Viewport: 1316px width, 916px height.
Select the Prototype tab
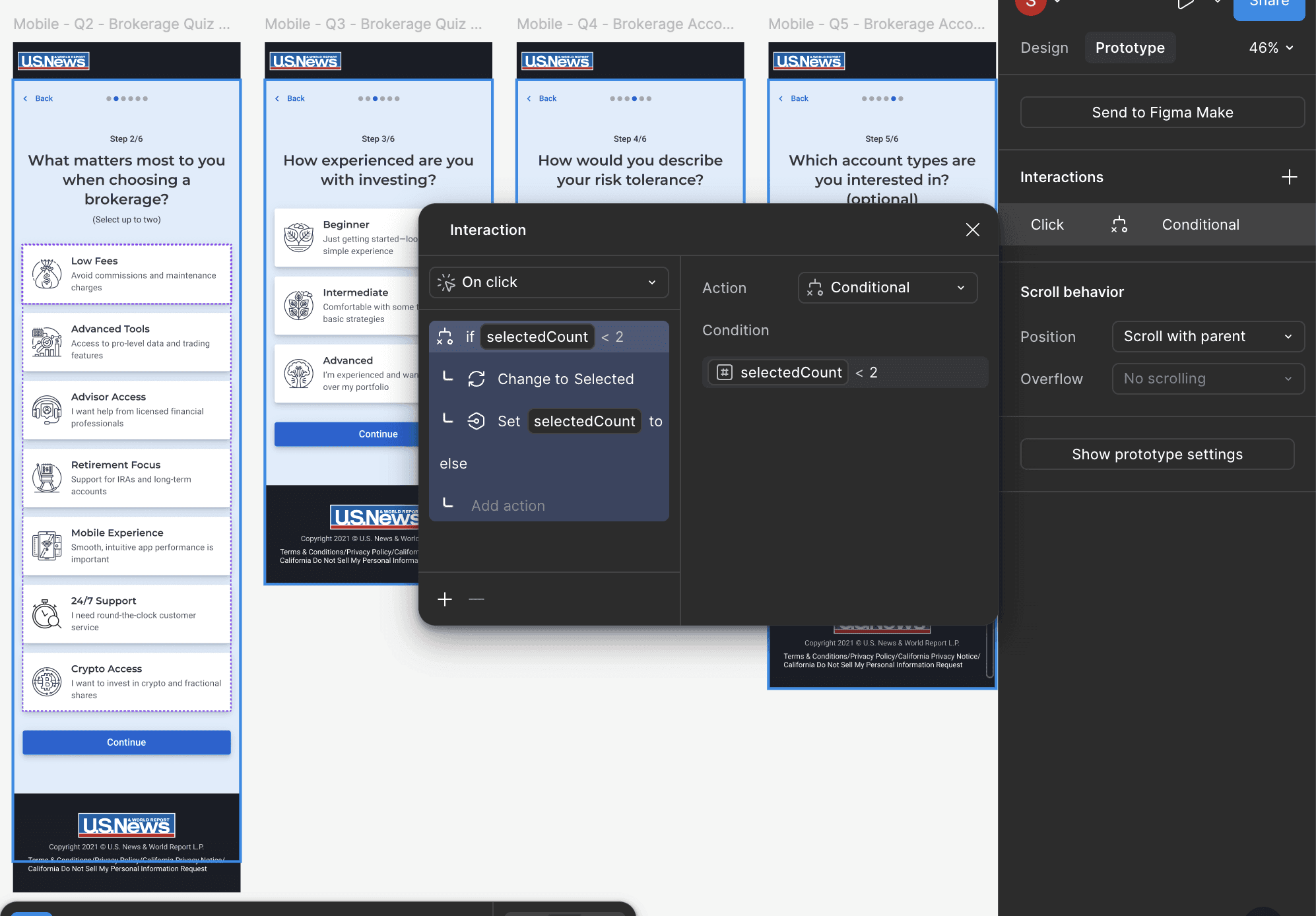(x=1129, y=48)
